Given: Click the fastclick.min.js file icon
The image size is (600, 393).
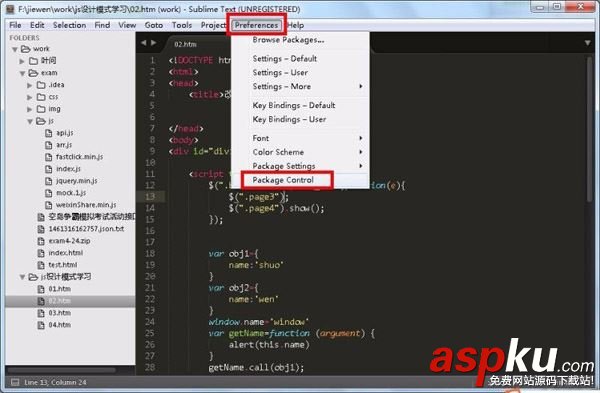Looking at the screenshot, I should [x=49, y=157].
